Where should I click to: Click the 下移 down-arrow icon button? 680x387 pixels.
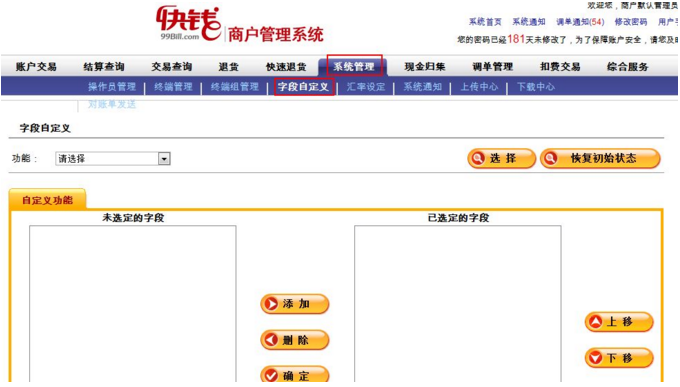click(x=619, y=358)
